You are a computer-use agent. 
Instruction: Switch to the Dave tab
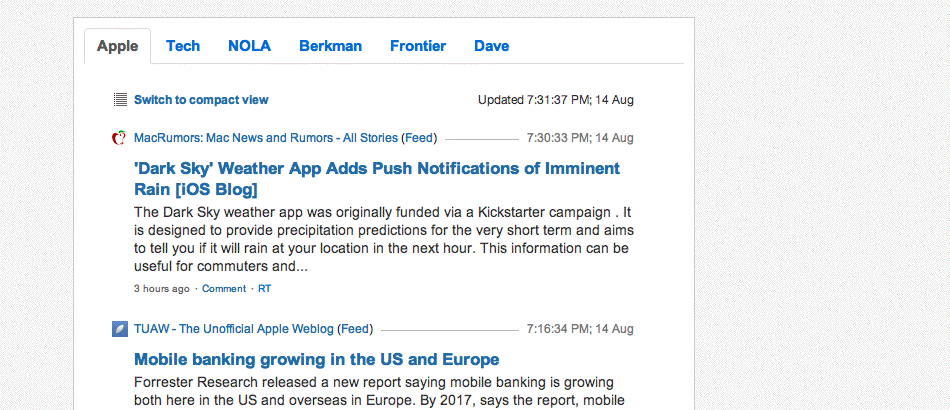pos(491,46)
